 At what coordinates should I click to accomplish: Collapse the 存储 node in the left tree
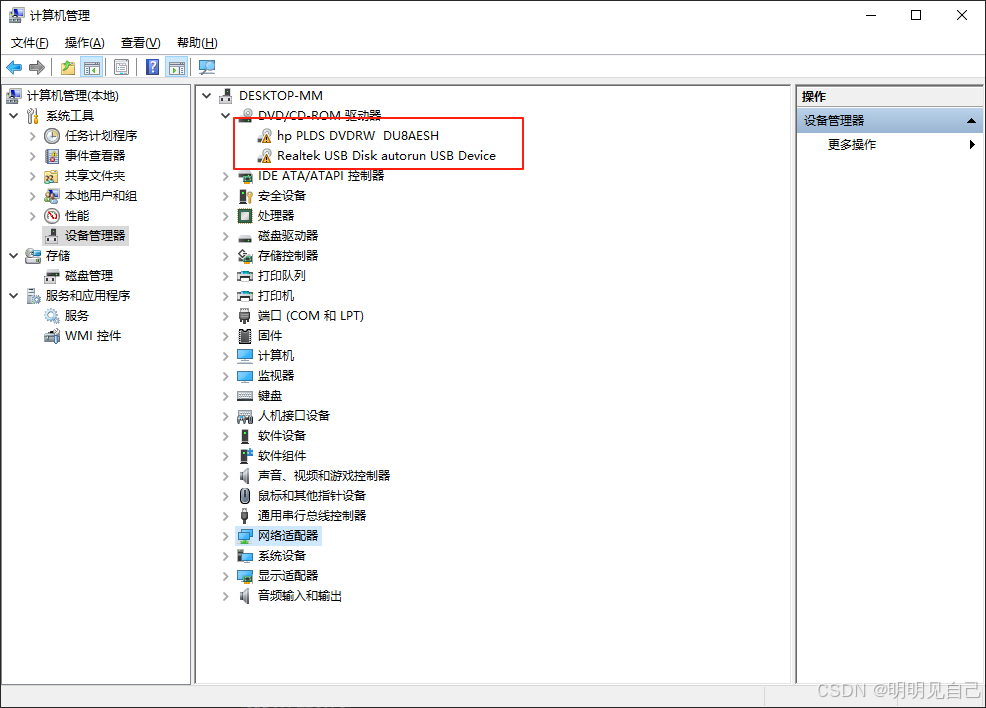coord(14,256)
